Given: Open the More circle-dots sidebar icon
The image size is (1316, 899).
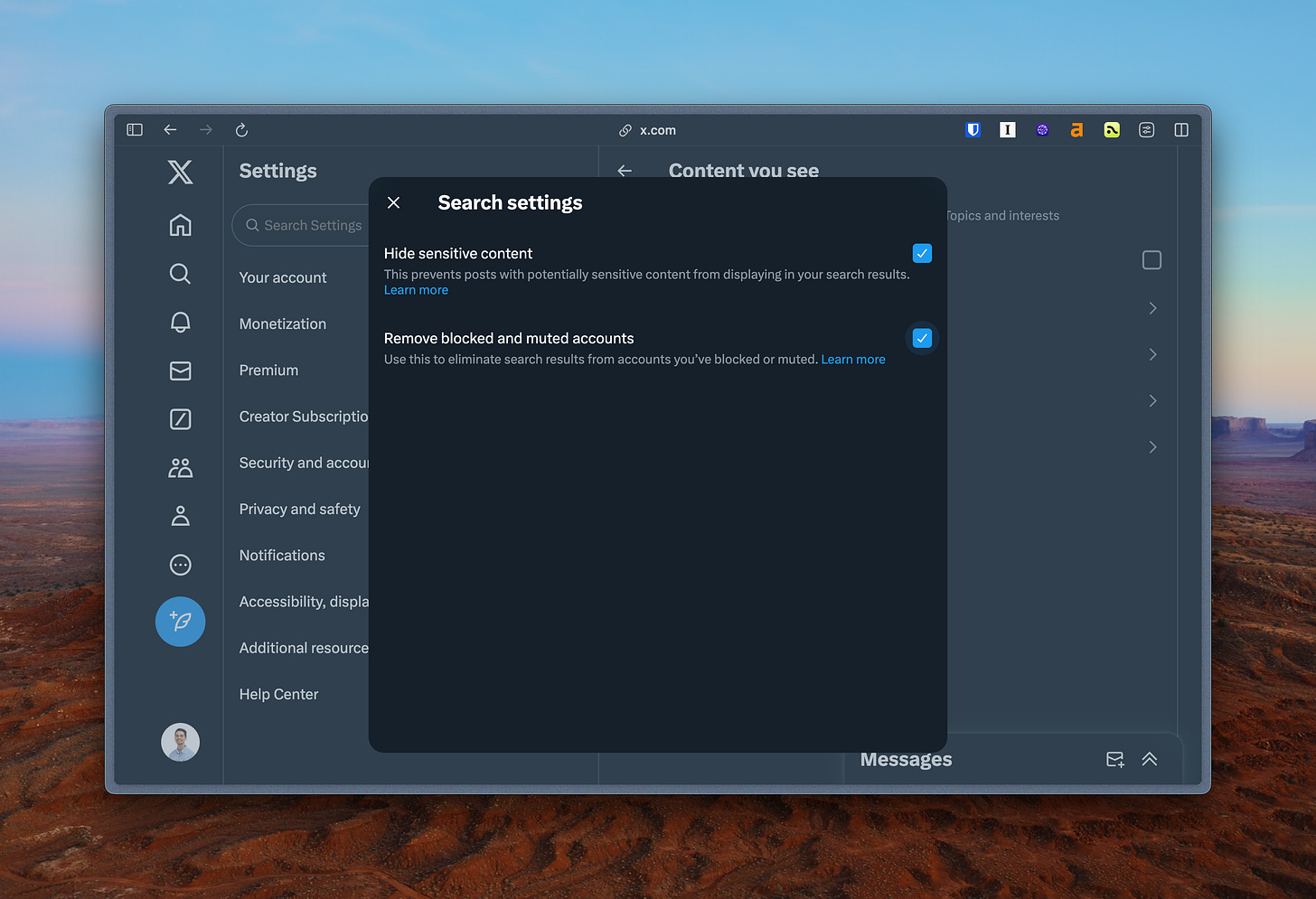Looking at the screenshot, I should pyautogui.click(x=181, y=565).
